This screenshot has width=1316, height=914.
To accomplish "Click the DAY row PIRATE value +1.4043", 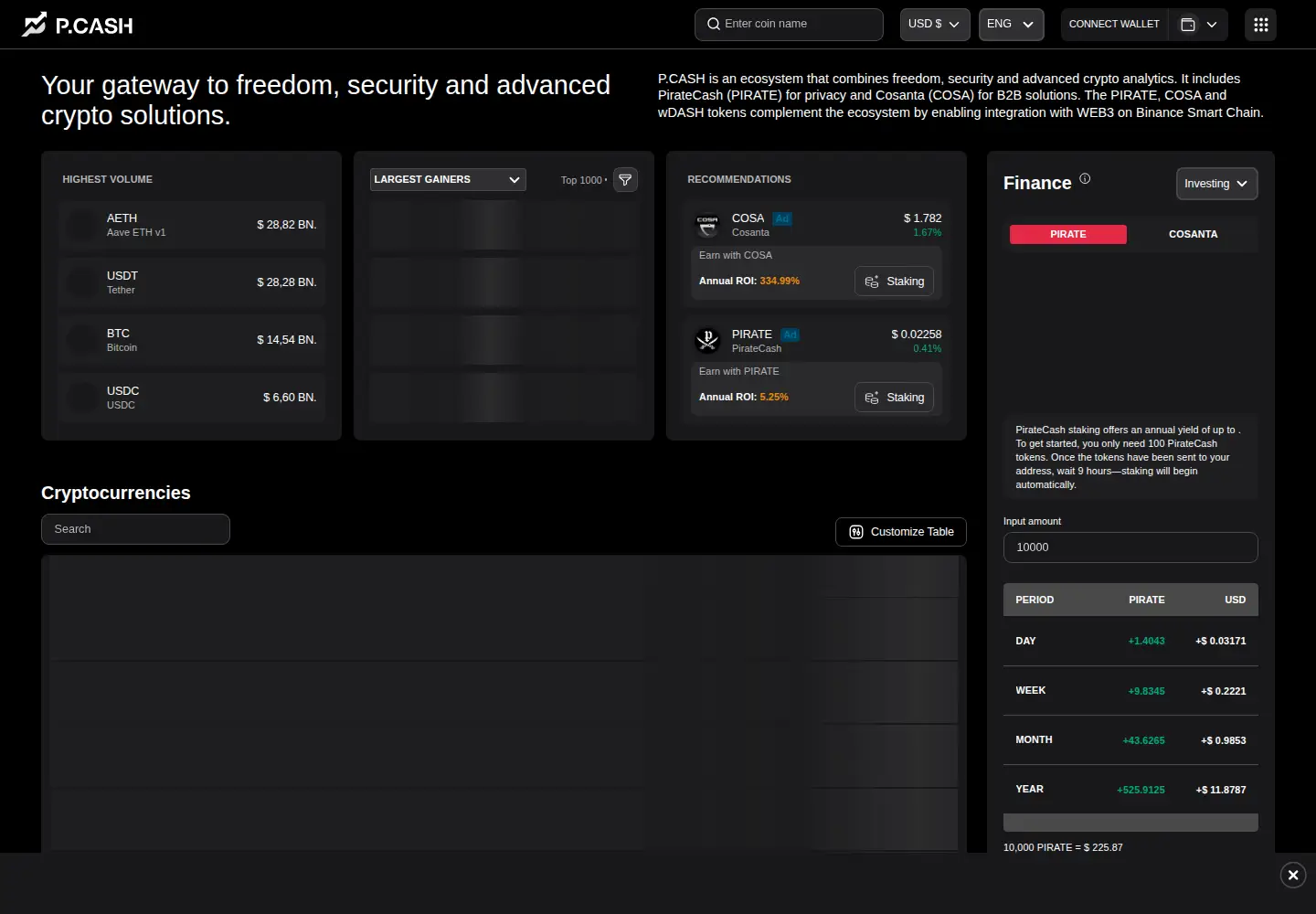I will click(1146, 641).
